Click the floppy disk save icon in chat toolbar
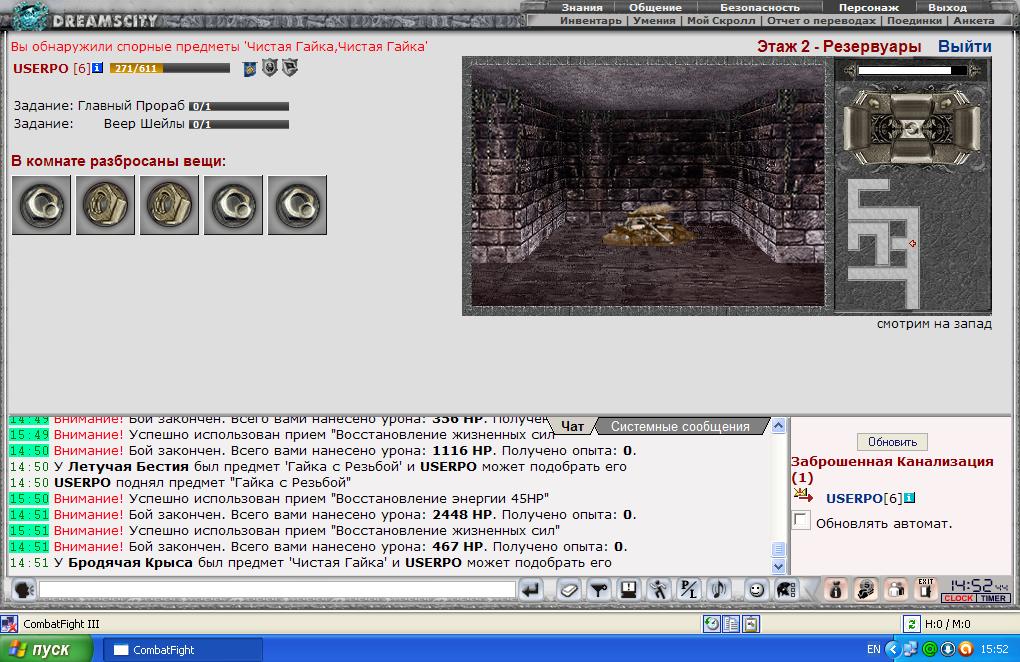Image resolution: width=1020 pixels, height=662 pixels. coord(628,590)
